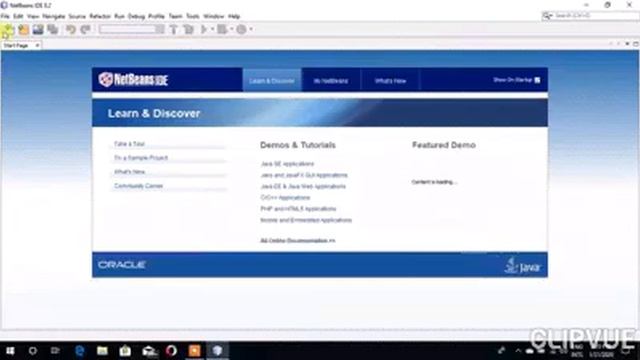Click the Open Project toolbar icon
This screenshot has width=640, height=360.
coord(38,29)
